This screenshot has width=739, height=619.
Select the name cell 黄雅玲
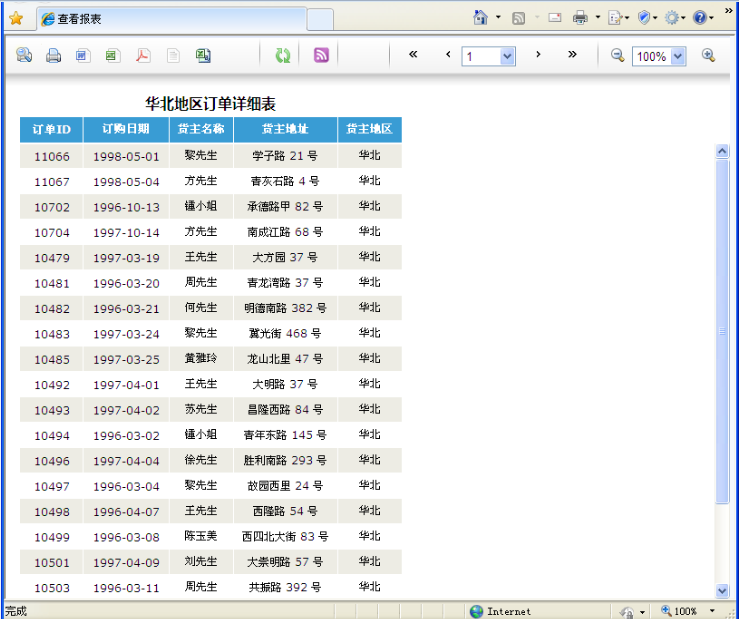[201, 359]
